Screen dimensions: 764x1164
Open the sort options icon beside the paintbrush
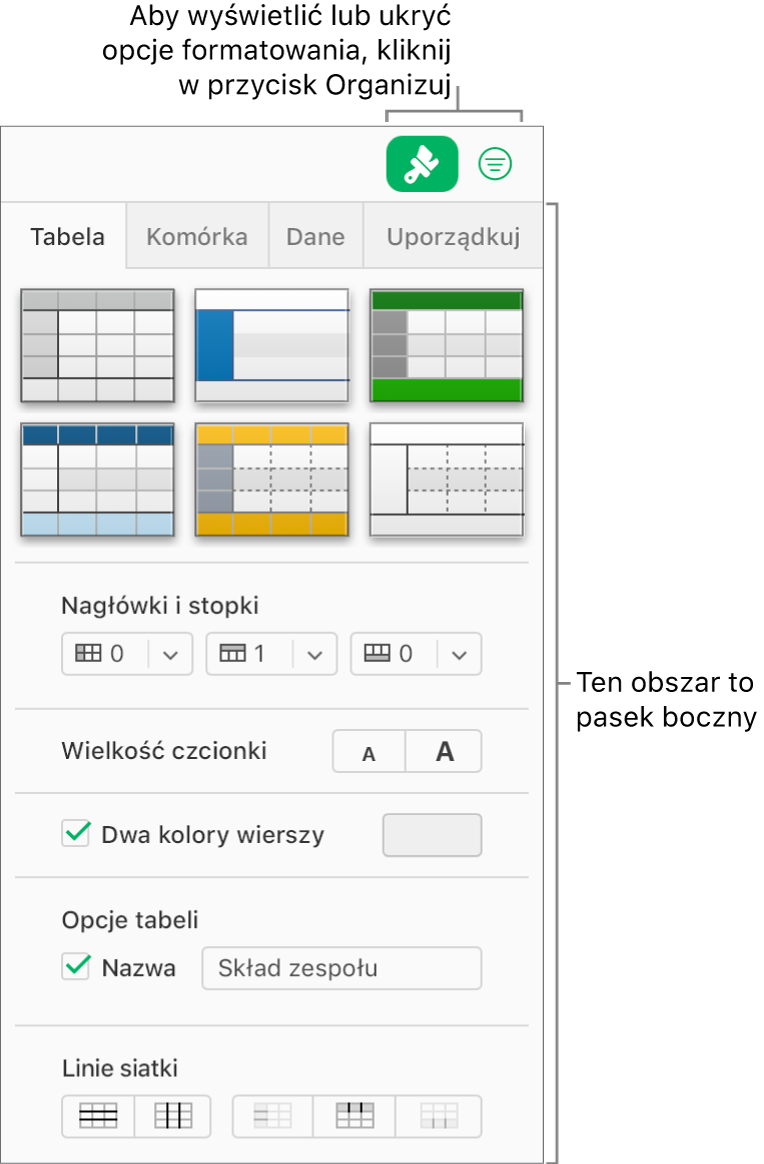494,165
